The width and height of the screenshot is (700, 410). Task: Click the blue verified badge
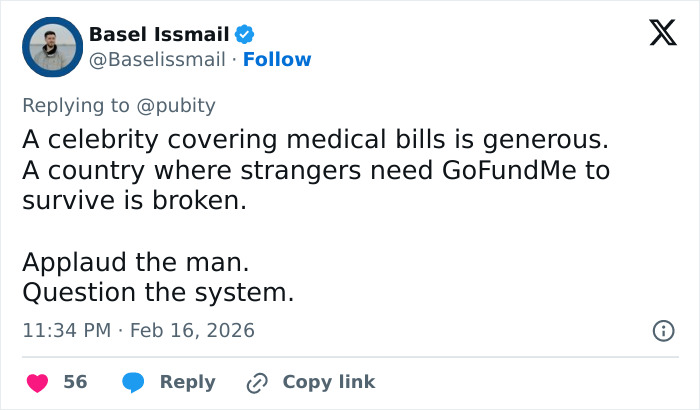tap(245, 35)
